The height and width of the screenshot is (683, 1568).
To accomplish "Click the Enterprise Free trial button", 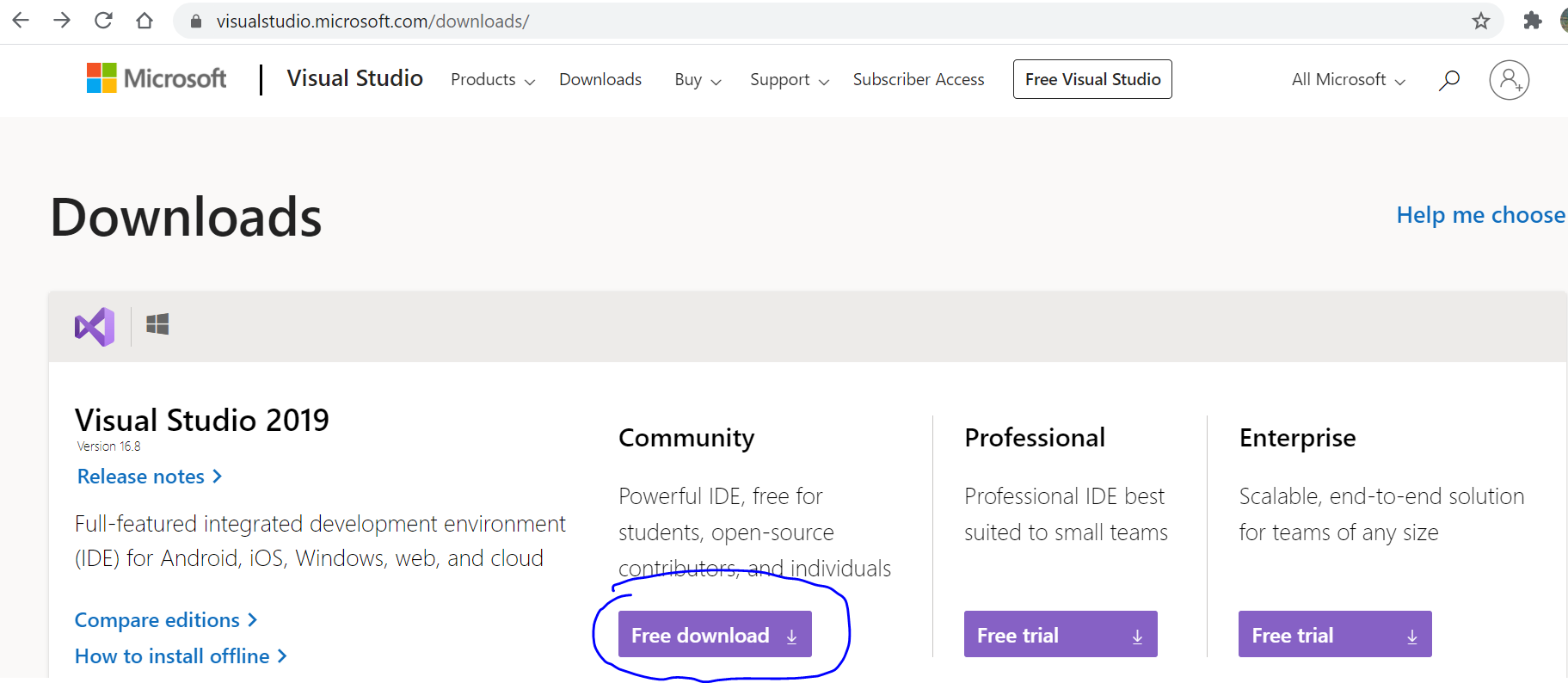I will [x=1335, y=634].
